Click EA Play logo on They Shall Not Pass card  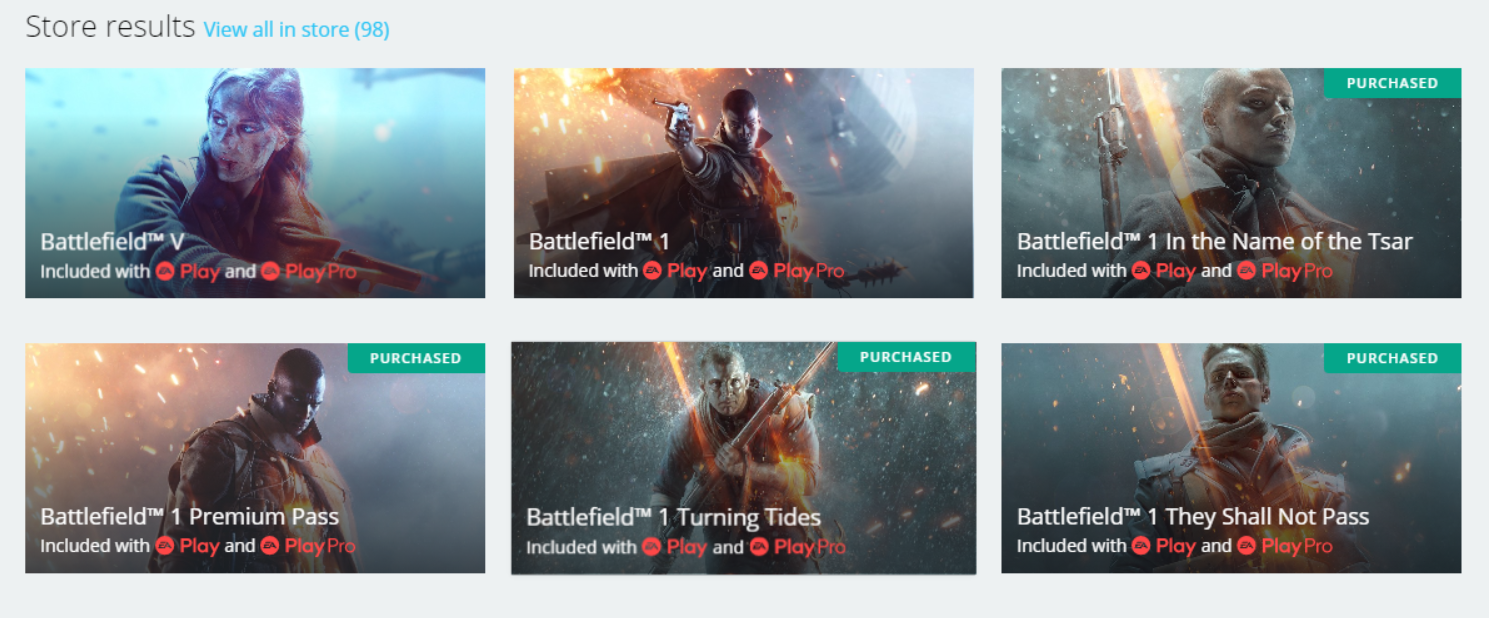(1163, 546)
